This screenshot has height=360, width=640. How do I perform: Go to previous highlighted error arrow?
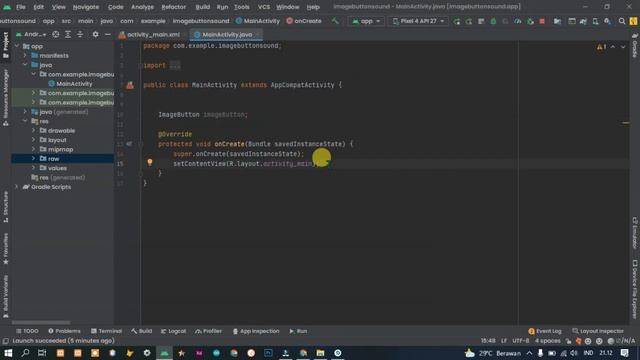(613, 47)
